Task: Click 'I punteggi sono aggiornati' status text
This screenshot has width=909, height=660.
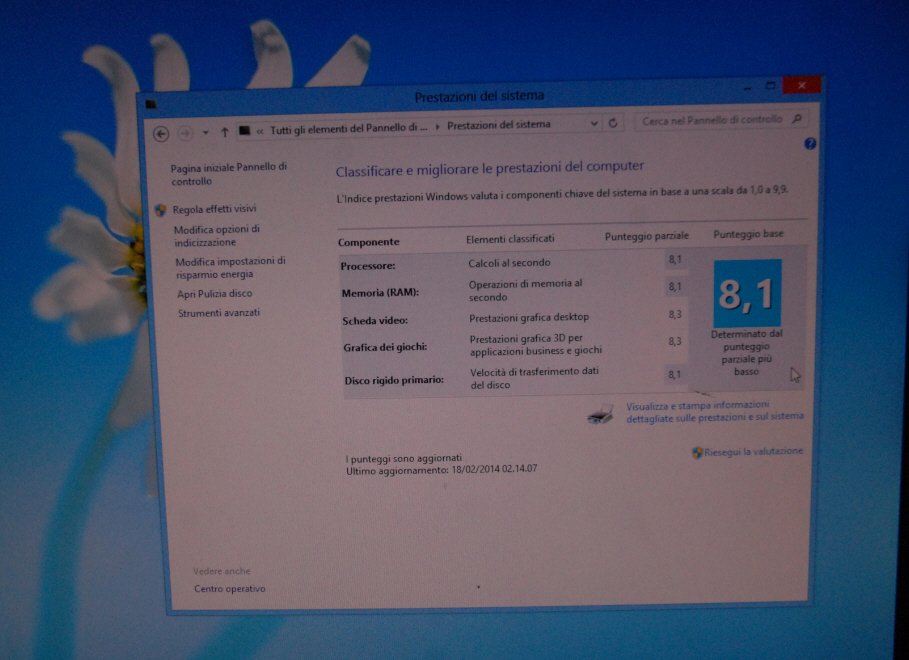Action: [403, 458]
